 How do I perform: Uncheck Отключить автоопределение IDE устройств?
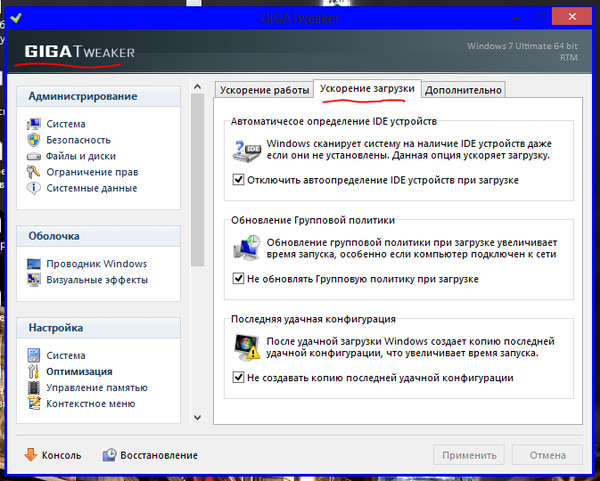[x=238, y=179]
